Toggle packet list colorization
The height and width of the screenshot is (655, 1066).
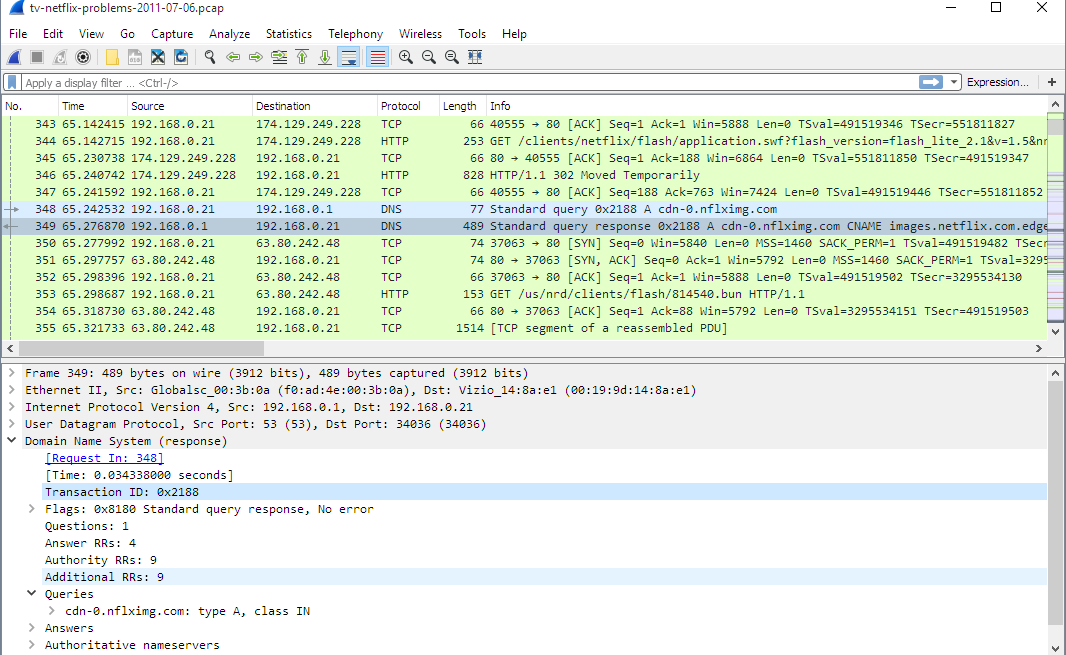click(377, 57)
